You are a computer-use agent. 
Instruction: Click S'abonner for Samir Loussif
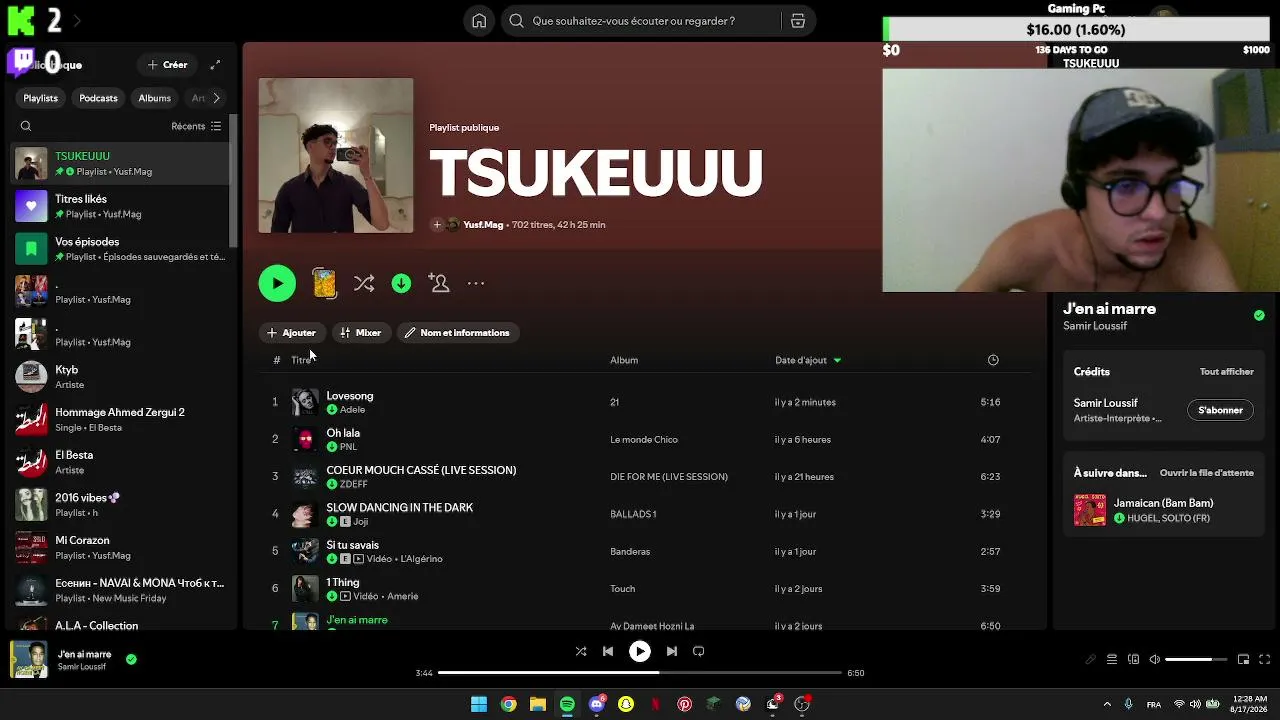pos(1220,410)
